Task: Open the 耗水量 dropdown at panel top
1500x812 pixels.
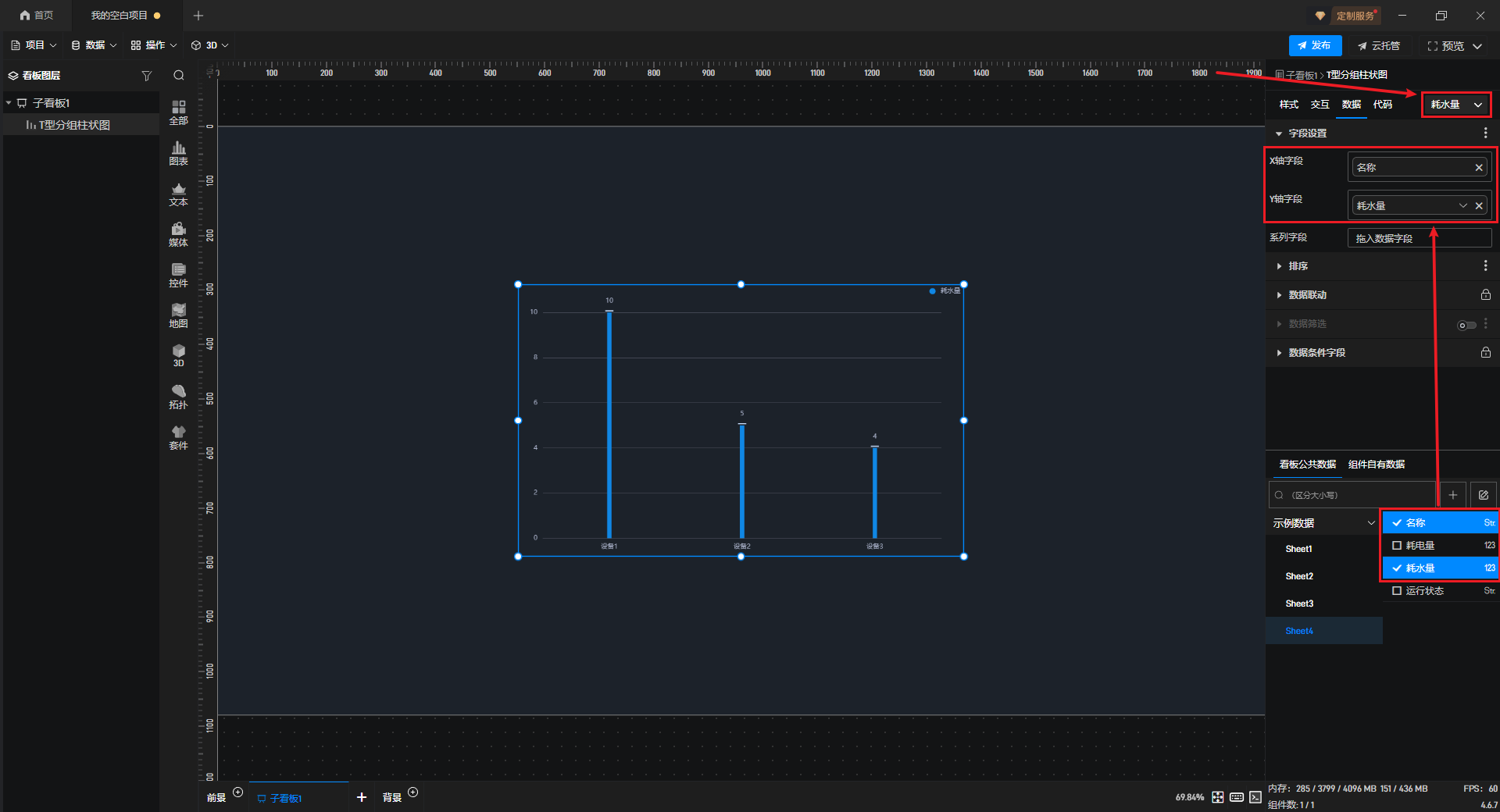Action: coord(1455,105)
